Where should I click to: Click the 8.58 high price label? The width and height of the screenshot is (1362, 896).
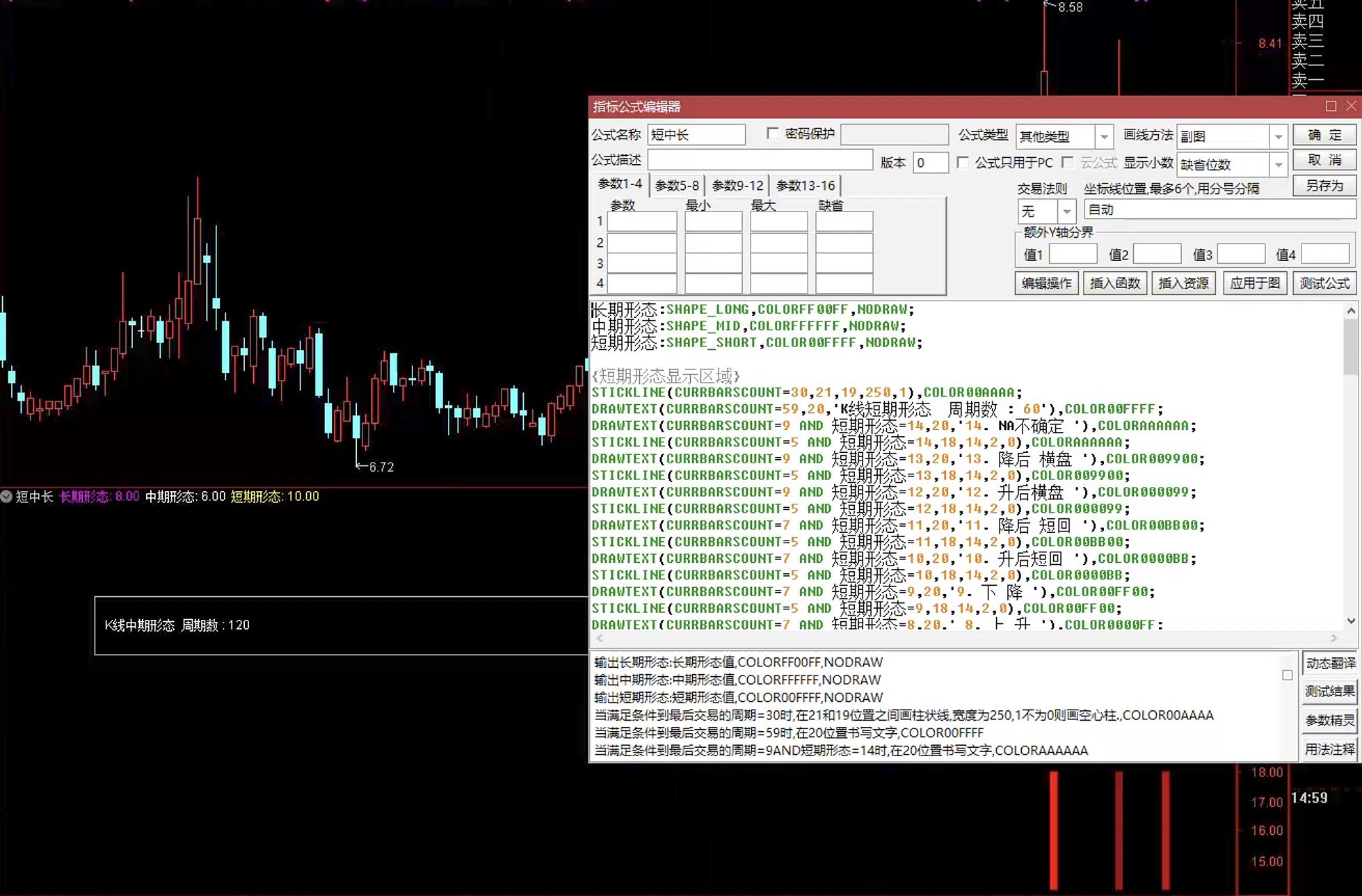pos(1070,7)
